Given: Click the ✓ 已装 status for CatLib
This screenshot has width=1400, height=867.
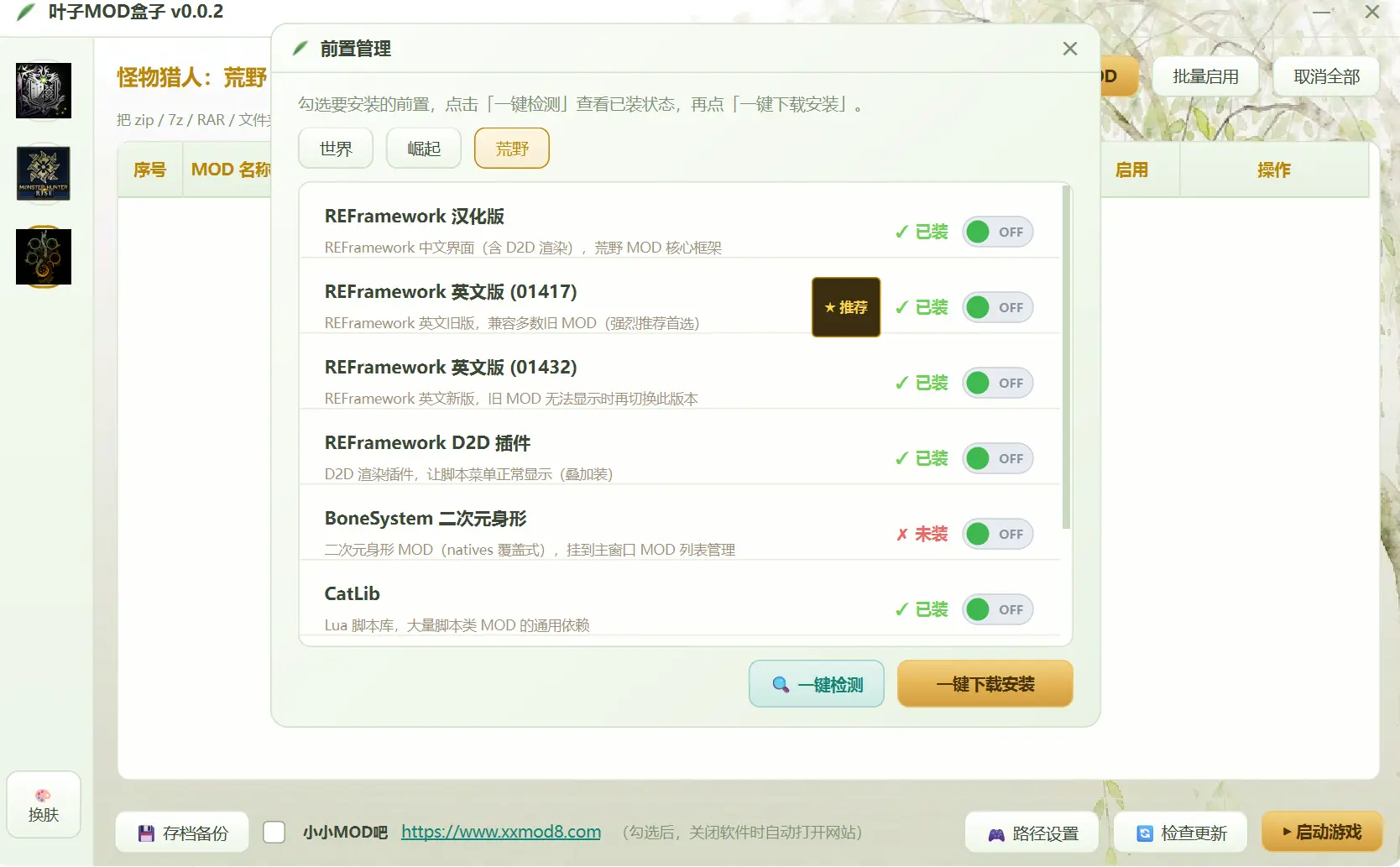Looking at the screenshot, I should tap(922, 609).
